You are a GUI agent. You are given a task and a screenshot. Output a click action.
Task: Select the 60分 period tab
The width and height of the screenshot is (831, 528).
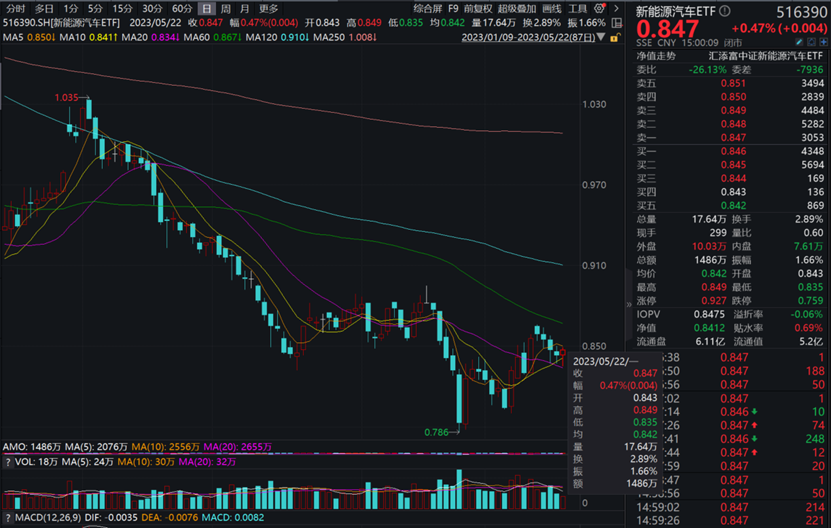(182, 8)
